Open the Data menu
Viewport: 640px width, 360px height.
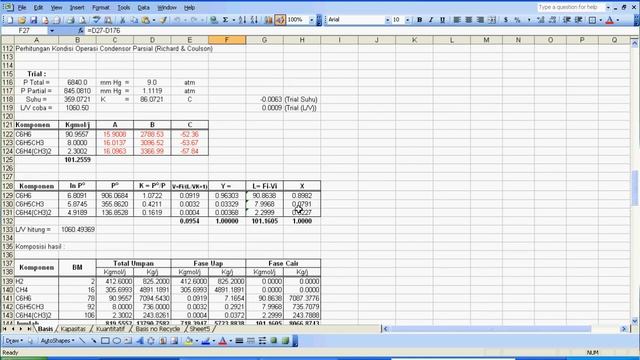point(143,7)
